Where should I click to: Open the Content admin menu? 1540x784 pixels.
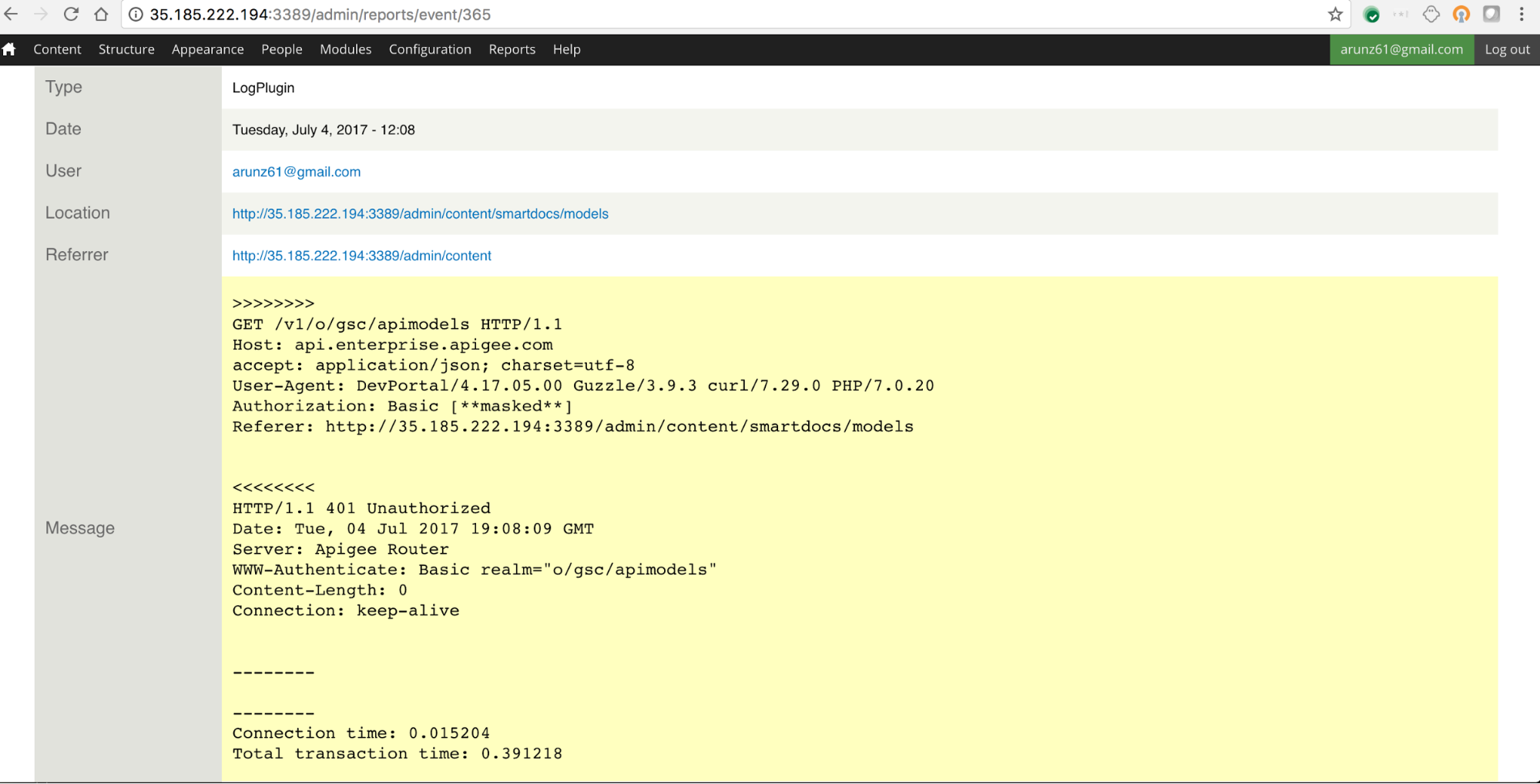coord(57,49)
